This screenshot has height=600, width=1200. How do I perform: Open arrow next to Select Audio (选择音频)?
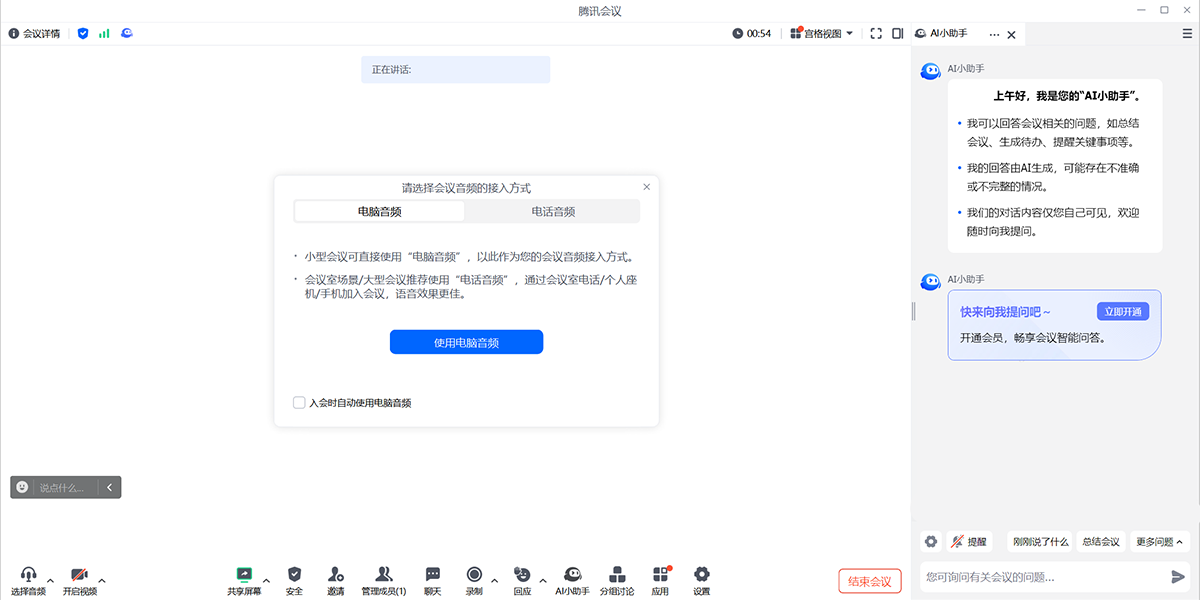click(x=51, y=580)
